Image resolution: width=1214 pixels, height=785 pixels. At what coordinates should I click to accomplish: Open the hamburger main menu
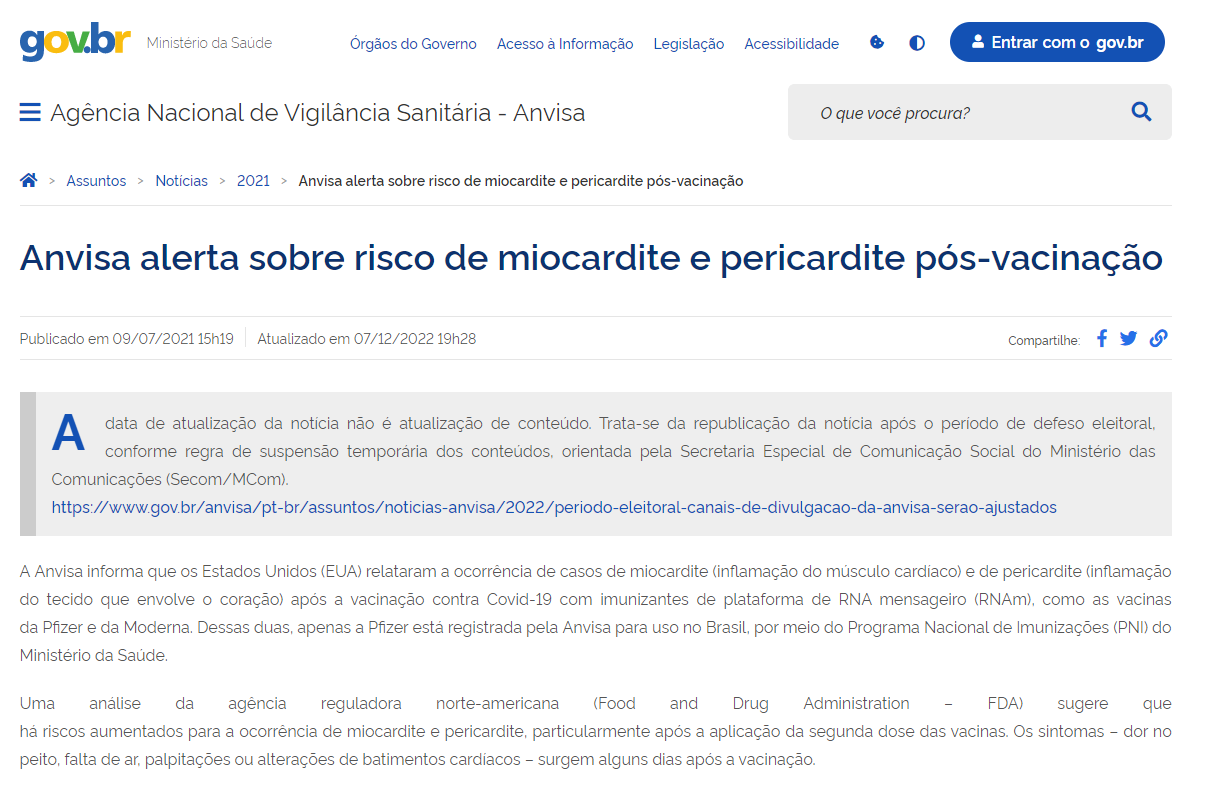(x=30, y=112)
